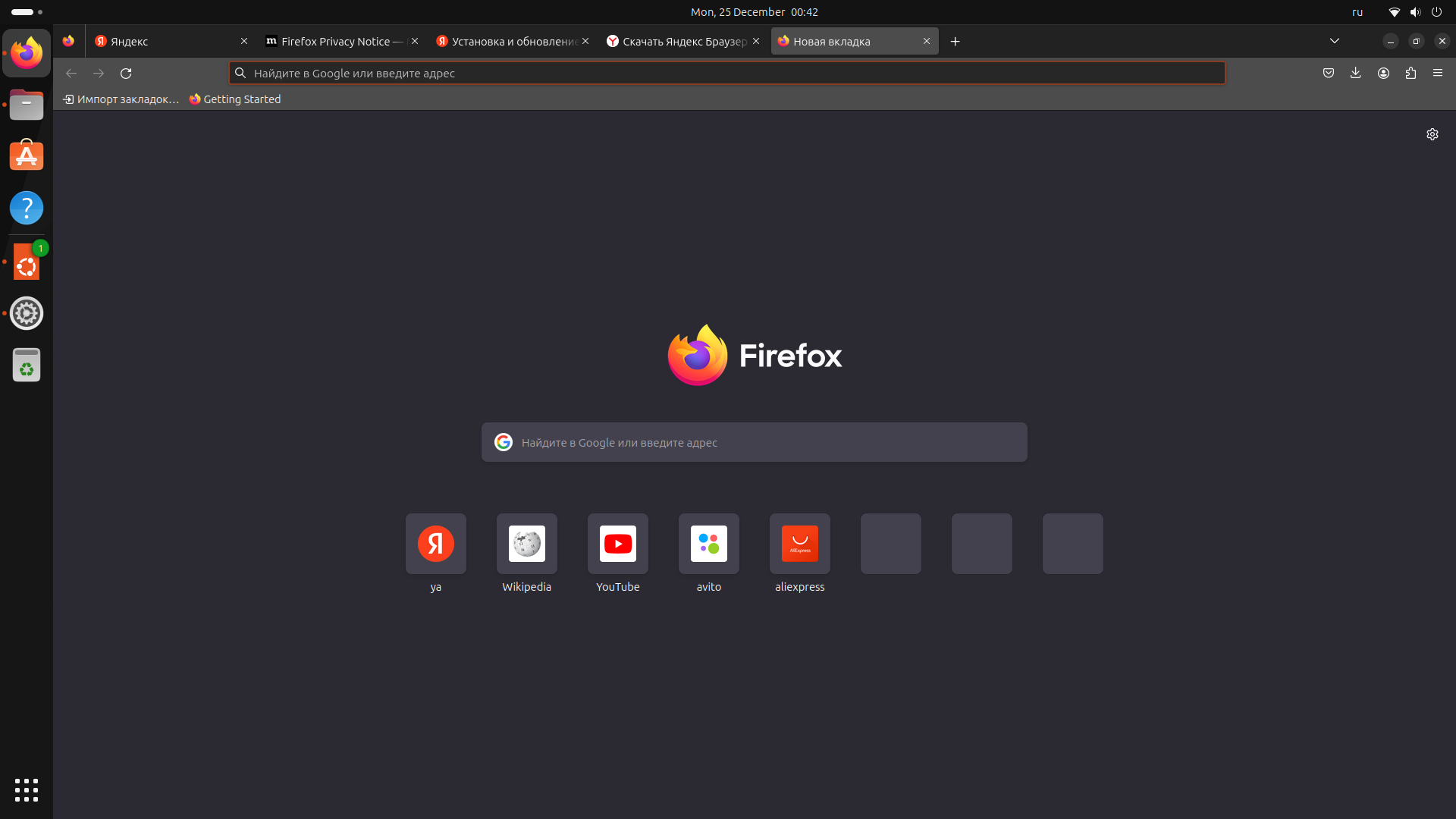Open the Extensions panel
This screenshot has width=1456, height=819.
[x=1410, y=74]
